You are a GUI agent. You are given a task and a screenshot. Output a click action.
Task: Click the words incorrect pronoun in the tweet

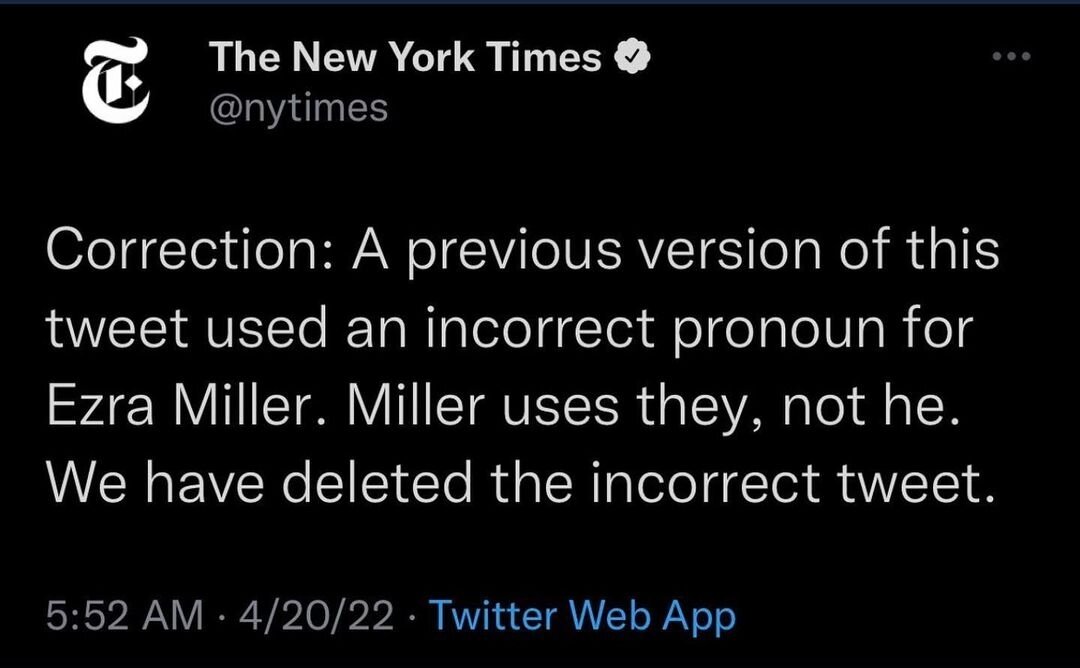click(x=655, y=329)
